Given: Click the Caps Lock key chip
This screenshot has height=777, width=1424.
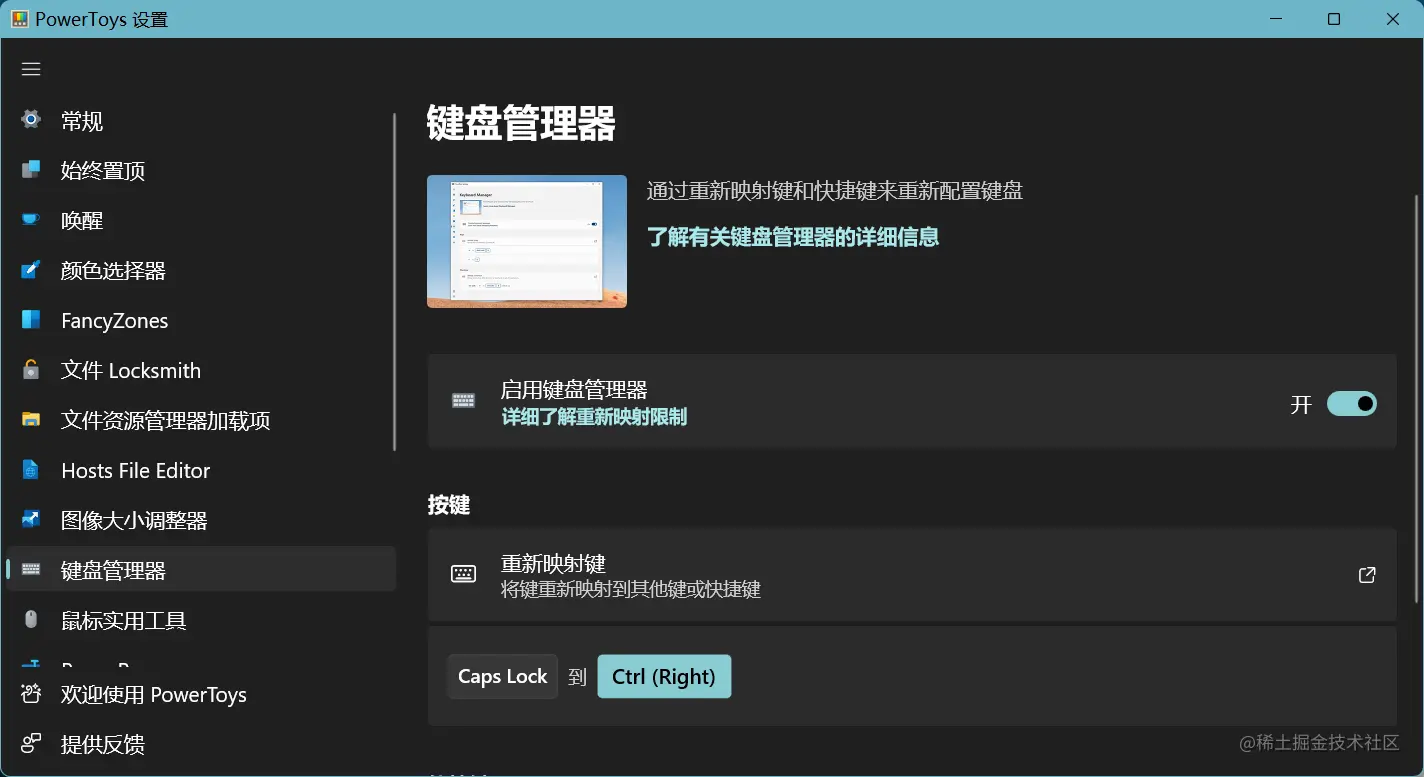Looking at the screenshot, I should point(503,676).
